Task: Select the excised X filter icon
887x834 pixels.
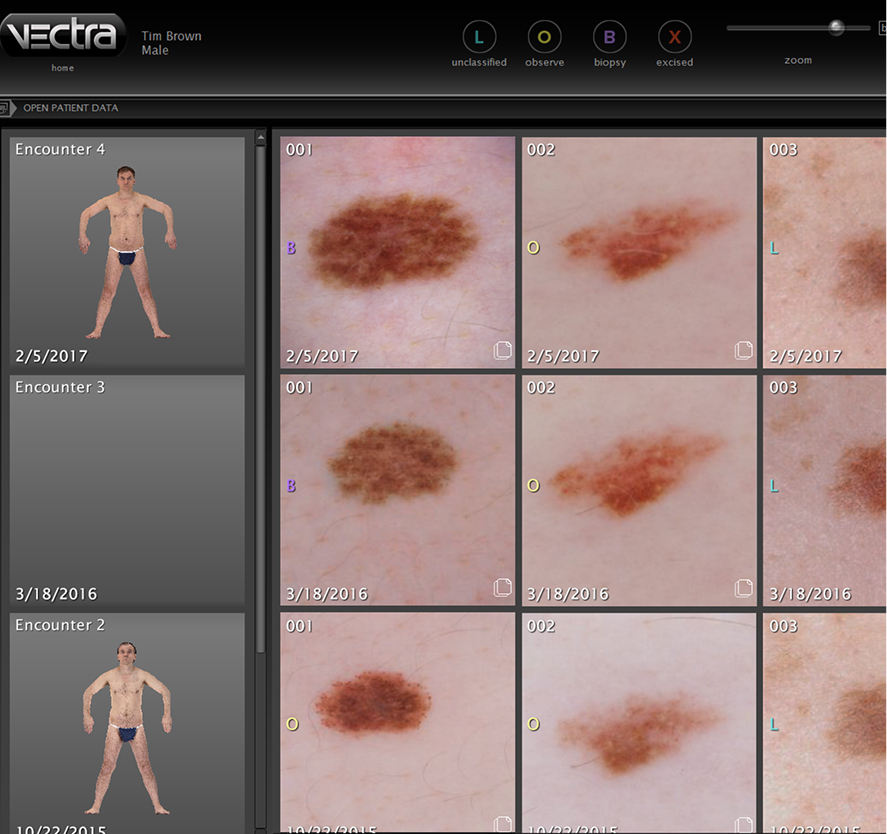Action: (x=675, y=38)
